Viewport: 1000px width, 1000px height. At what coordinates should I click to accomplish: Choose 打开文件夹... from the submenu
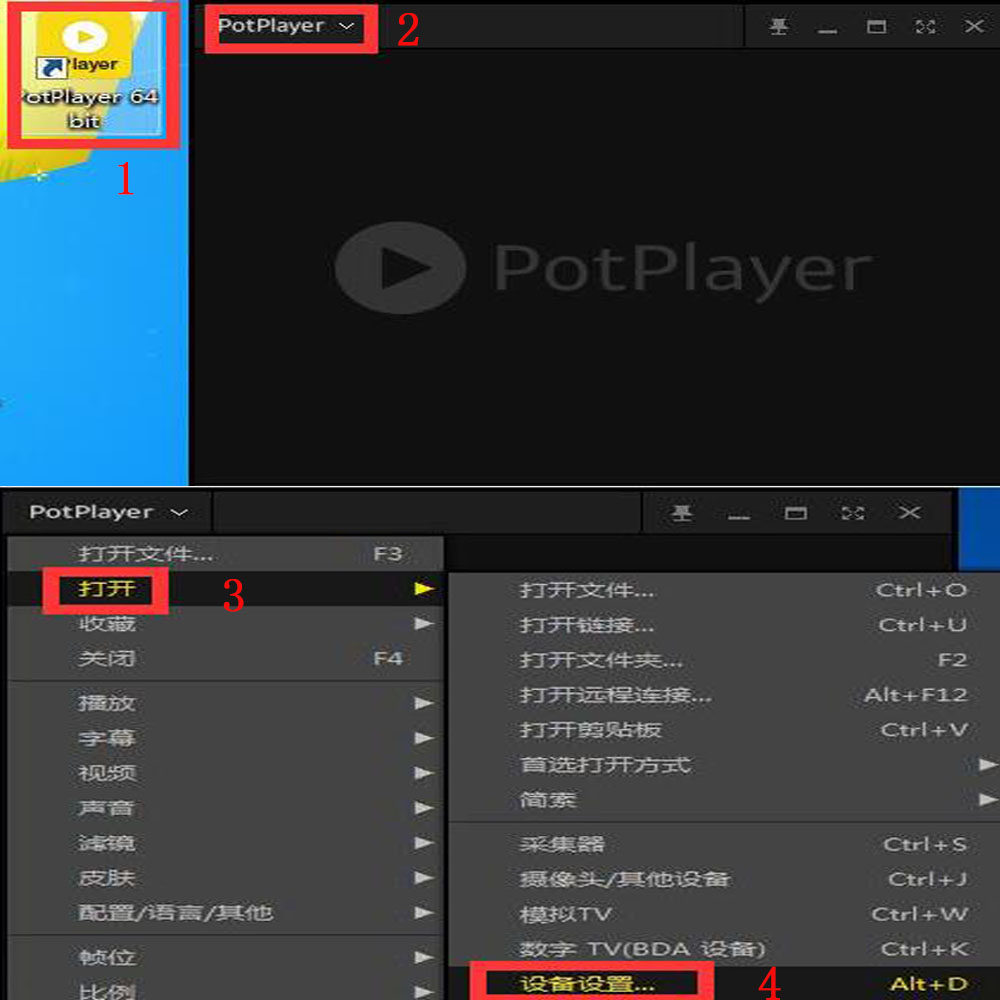tap(724, 660)
